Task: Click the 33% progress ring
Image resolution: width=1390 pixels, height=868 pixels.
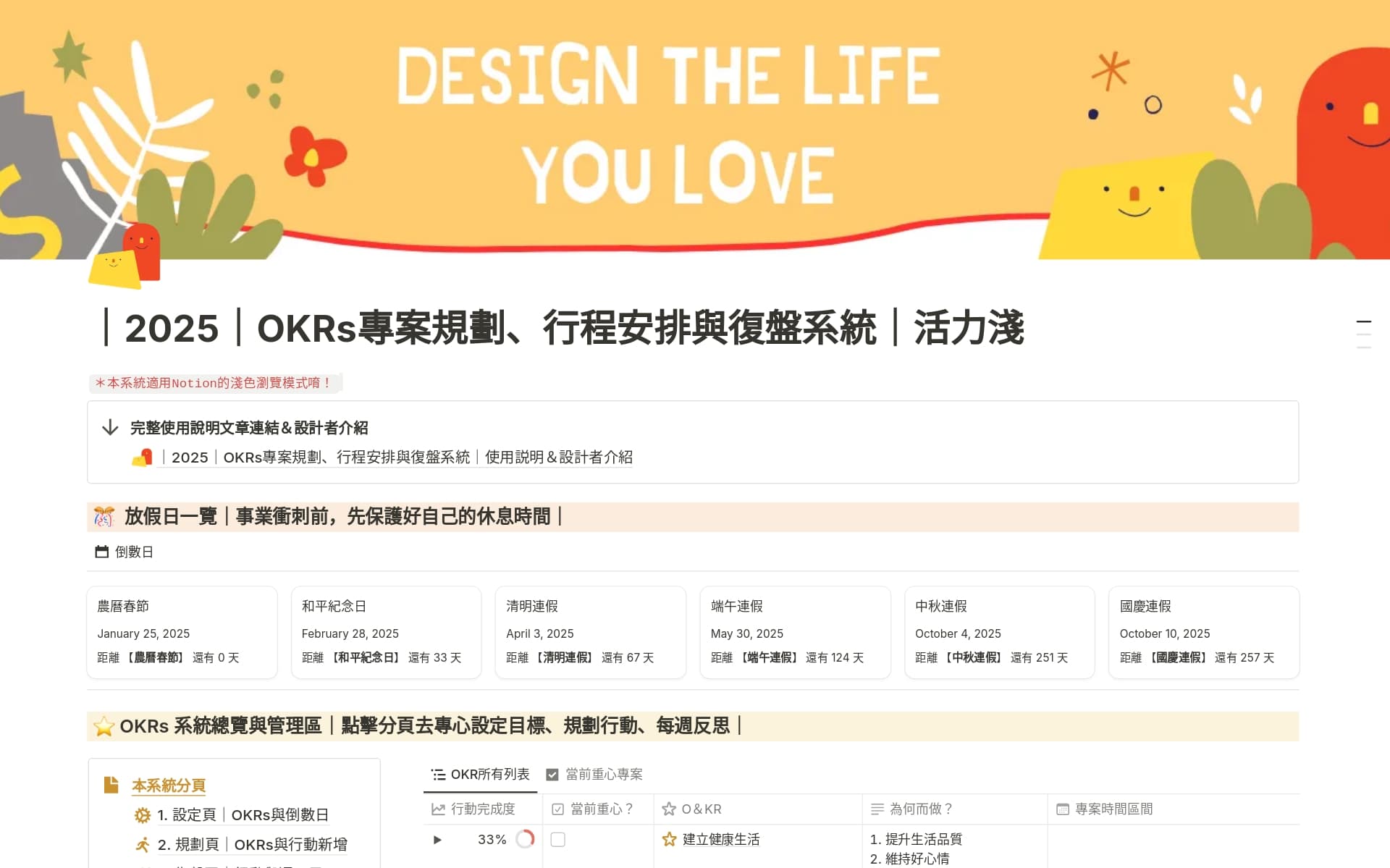Action: pyautogui.click(x=525, y=839)
